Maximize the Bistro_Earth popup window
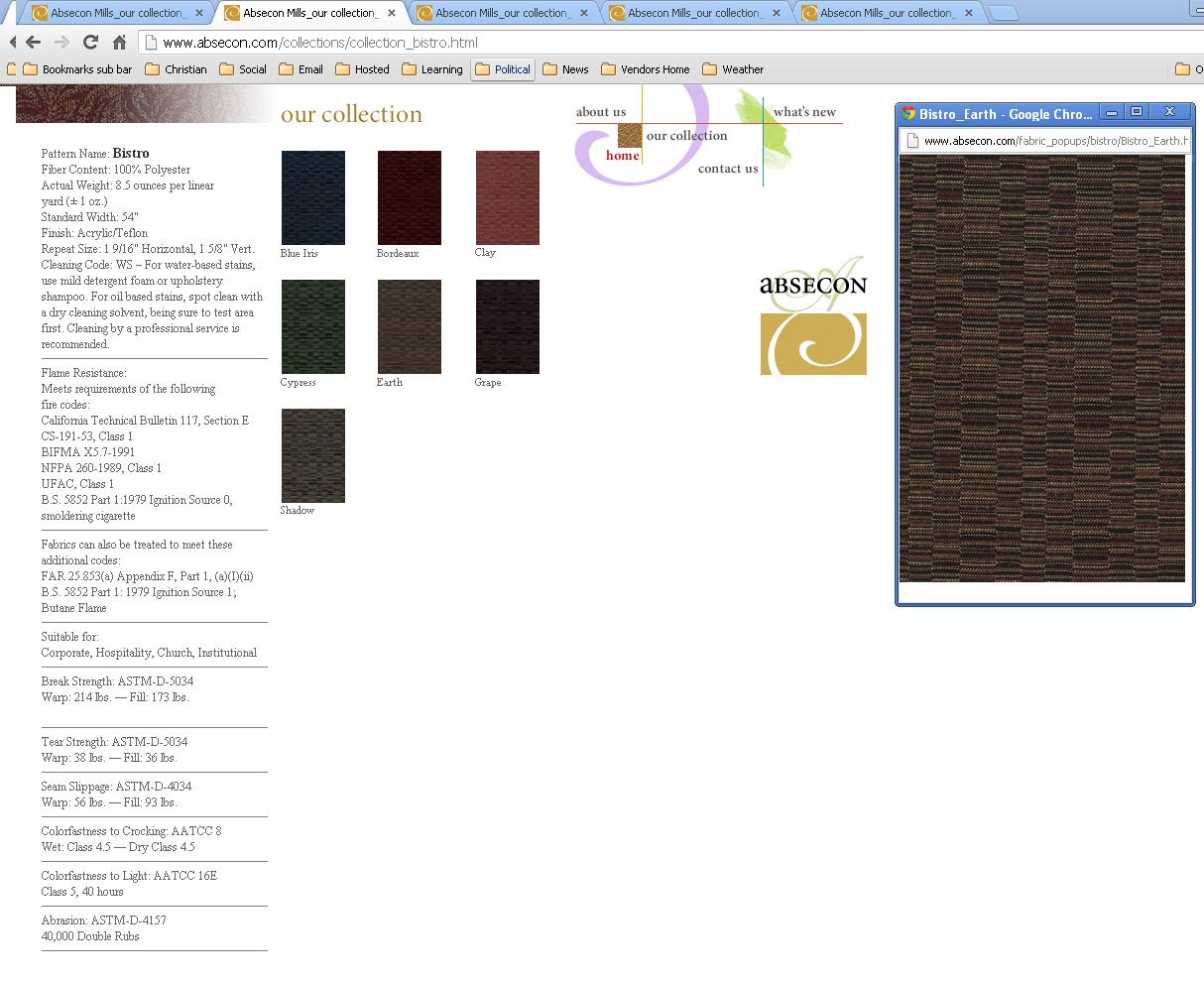Viewport: 1204px width, 981px height. point(1137,112)
